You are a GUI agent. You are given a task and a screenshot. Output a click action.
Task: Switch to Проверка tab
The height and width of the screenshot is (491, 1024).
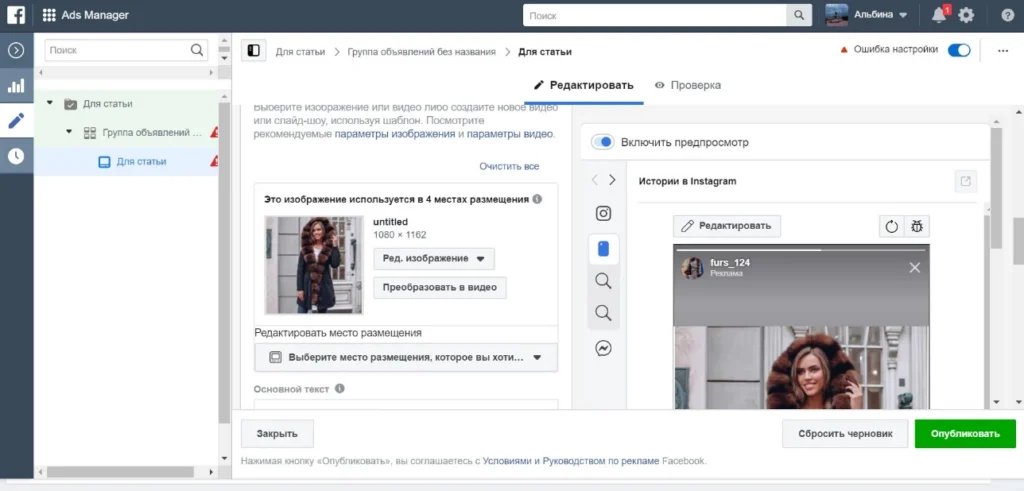pyautogui.click(x=688, y=86)
